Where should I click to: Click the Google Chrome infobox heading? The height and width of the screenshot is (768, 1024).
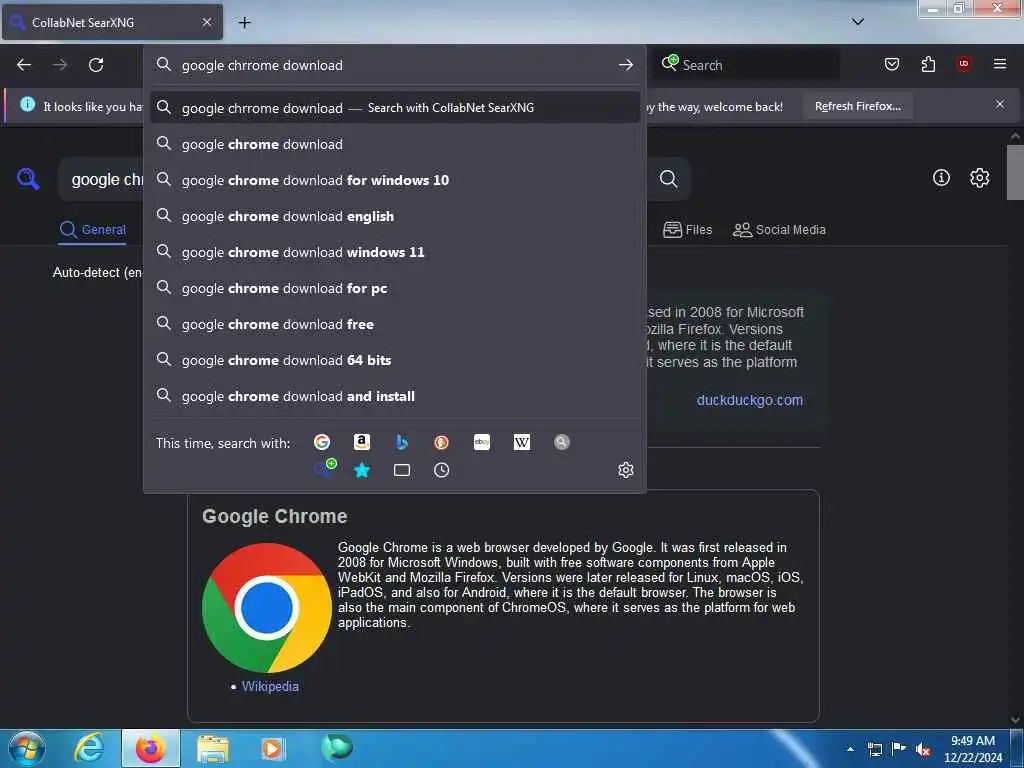coord(274,516)
